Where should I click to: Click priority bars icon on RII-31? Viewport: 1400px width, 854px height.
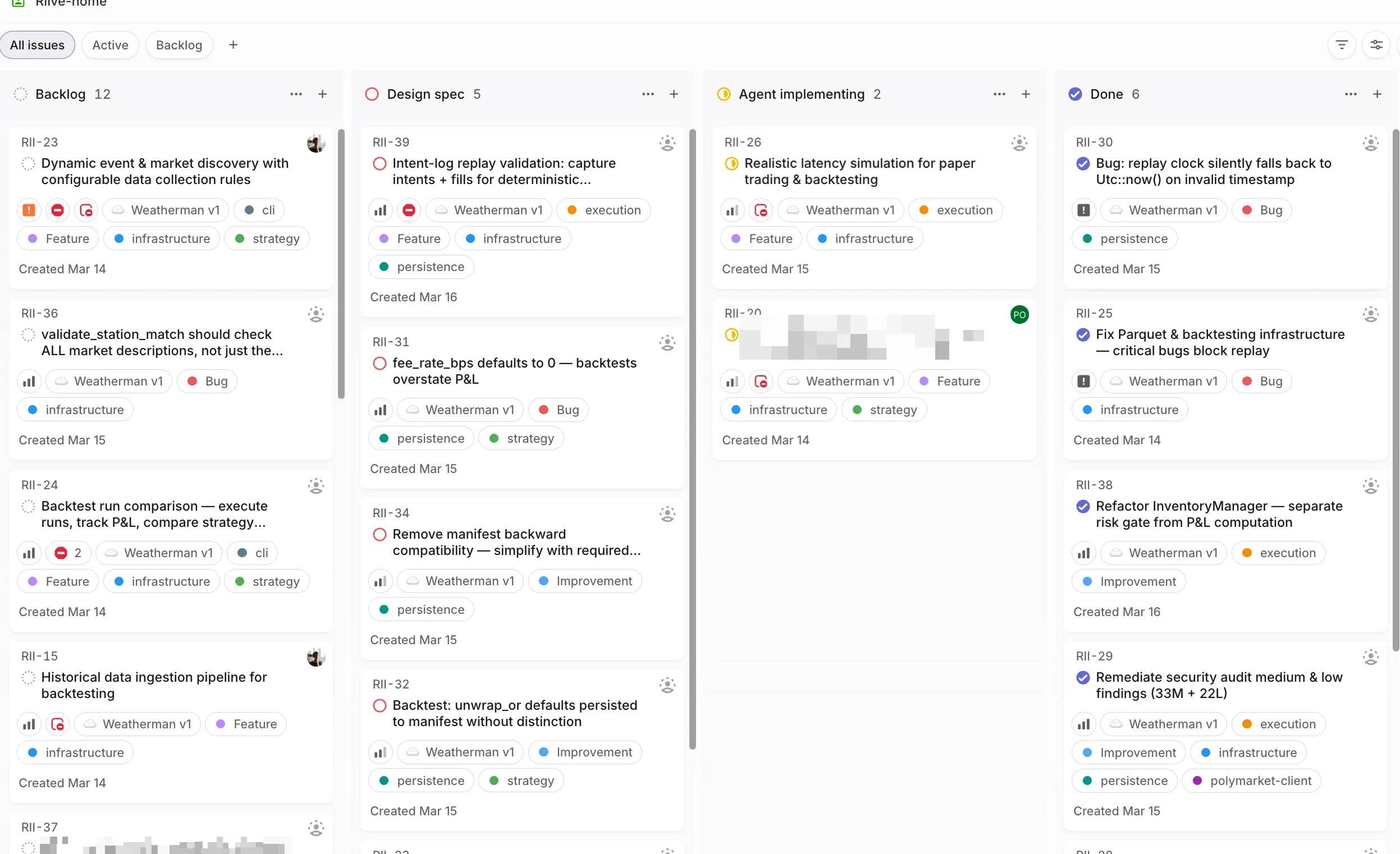pyautogui.click(x=380, y=410)
